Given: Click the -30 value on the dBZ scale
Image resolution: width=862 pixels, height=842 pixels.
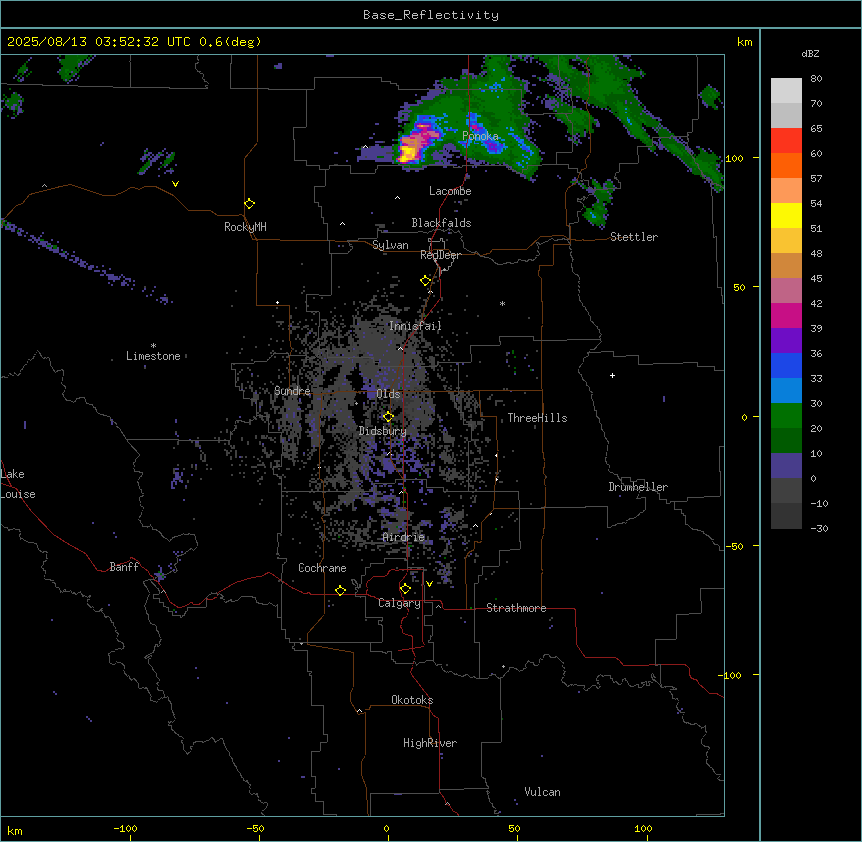Looking at the screenshot, I should [819, 529].
